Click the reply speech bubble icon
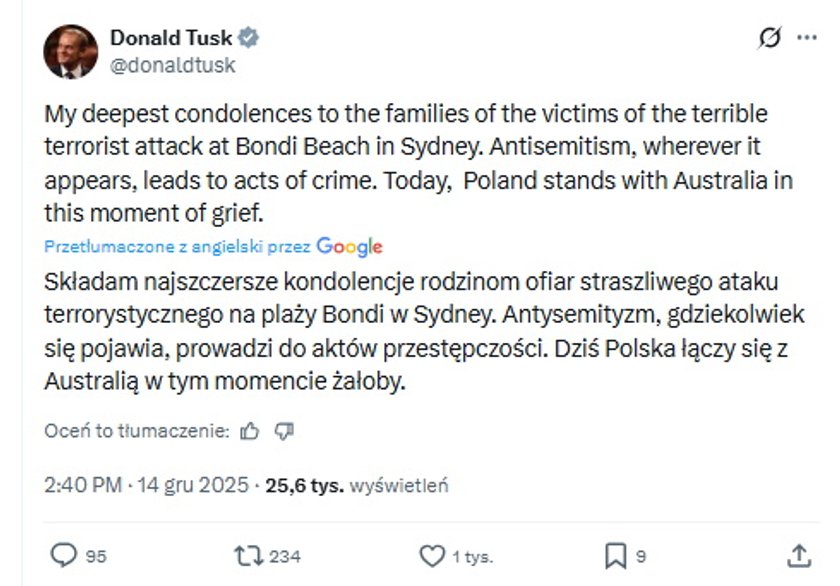This screenshot has height=586, width=840. [x=64, y=555]
